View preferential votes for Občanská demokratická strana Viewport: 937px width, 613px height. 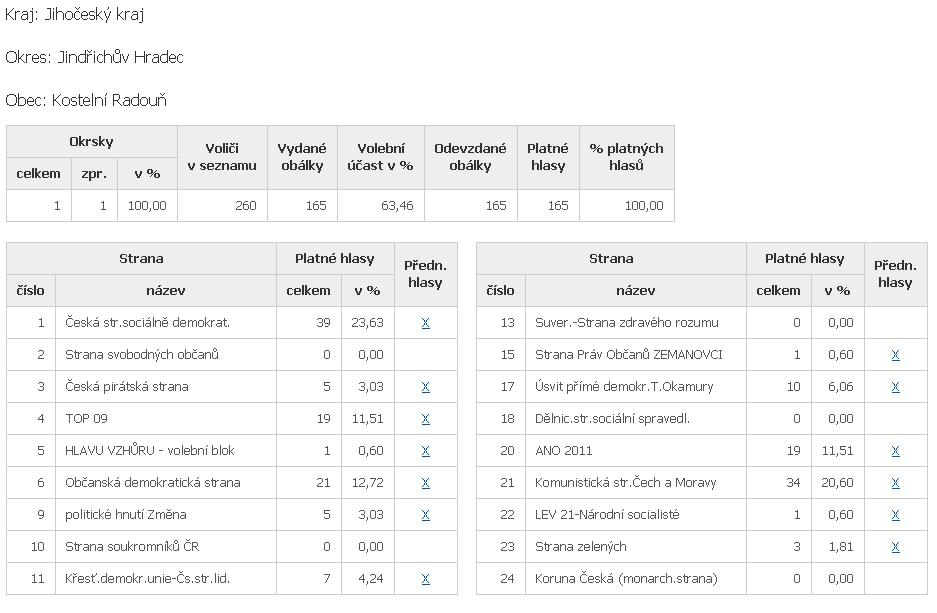coord(425,483)
